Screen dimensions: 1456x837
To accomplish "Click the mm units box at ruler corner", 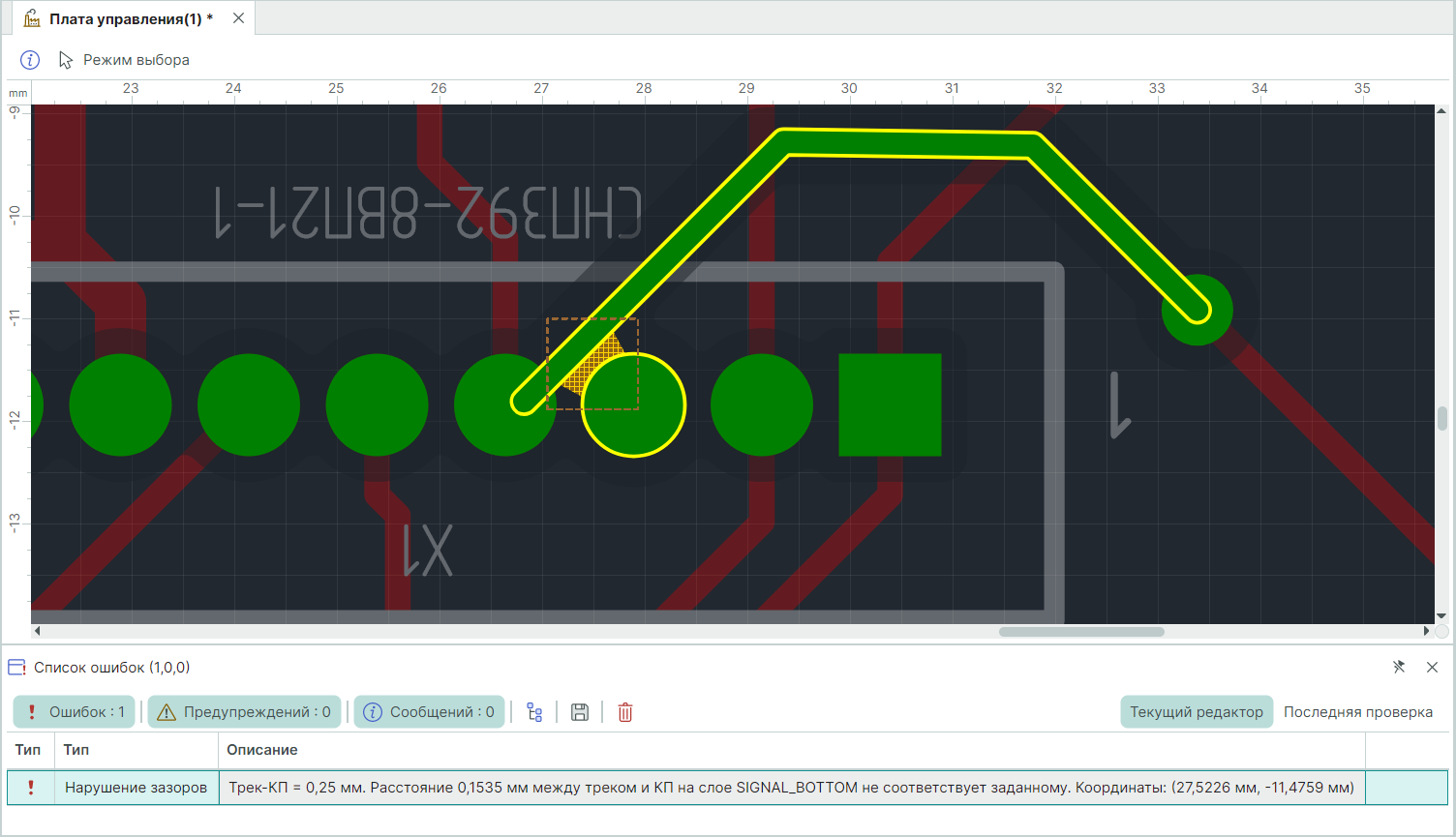I will pos(17,93).
